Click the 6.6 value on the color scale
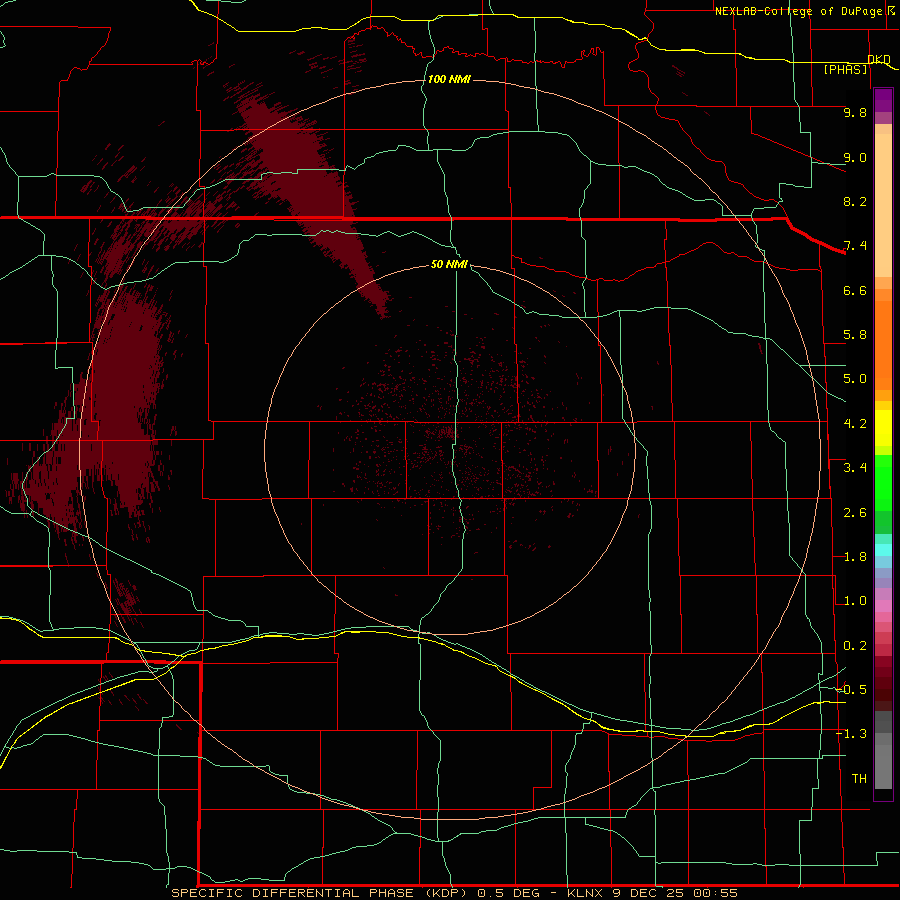Image resolution: width=900 pixels, height=900 pixels. [855, 290]
